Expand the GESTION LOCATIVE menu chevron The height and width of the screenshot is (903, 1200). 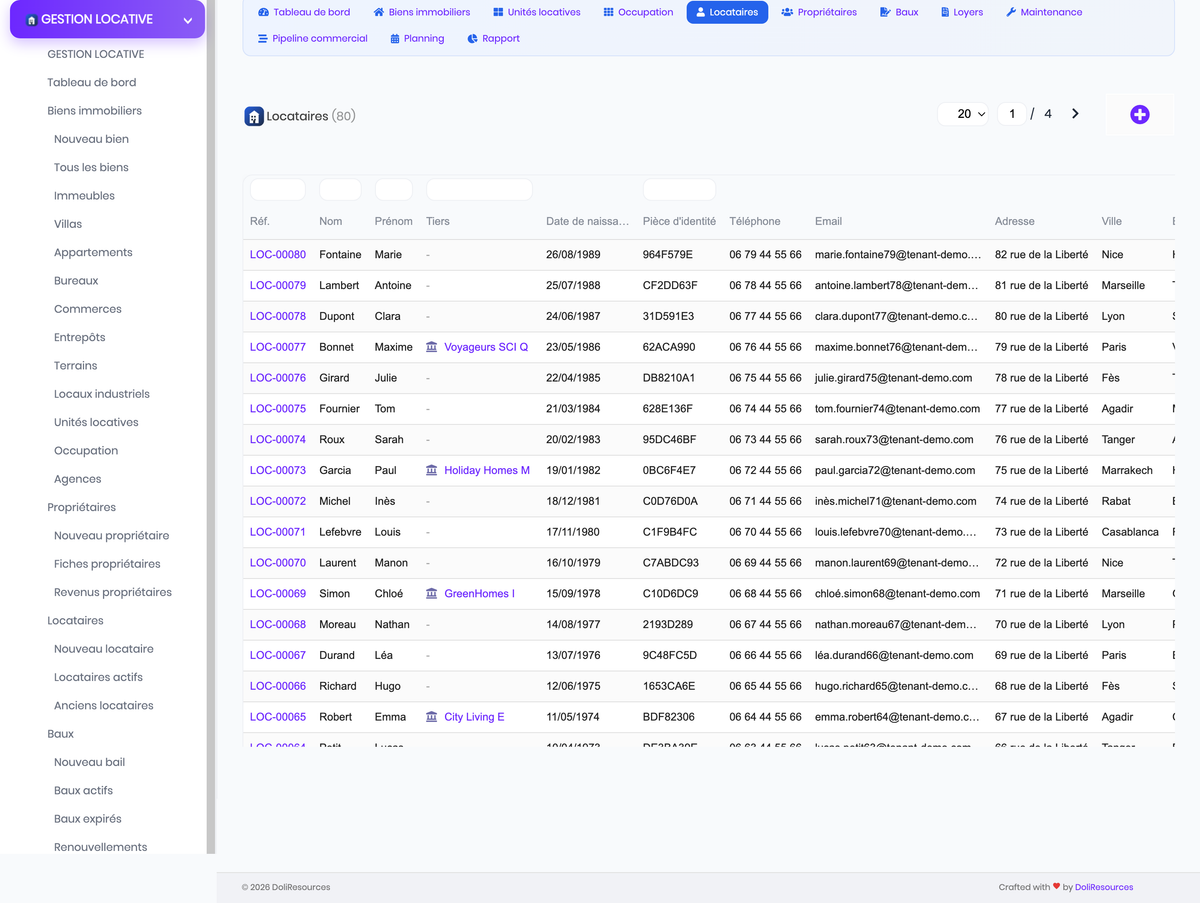point(187,20)
